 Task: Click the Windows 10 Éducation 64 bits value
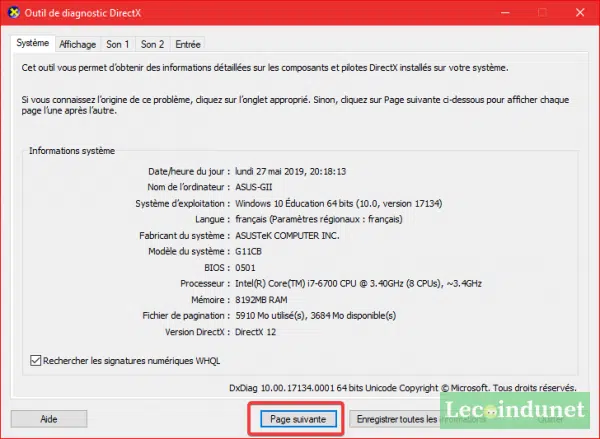click(339, 203)
